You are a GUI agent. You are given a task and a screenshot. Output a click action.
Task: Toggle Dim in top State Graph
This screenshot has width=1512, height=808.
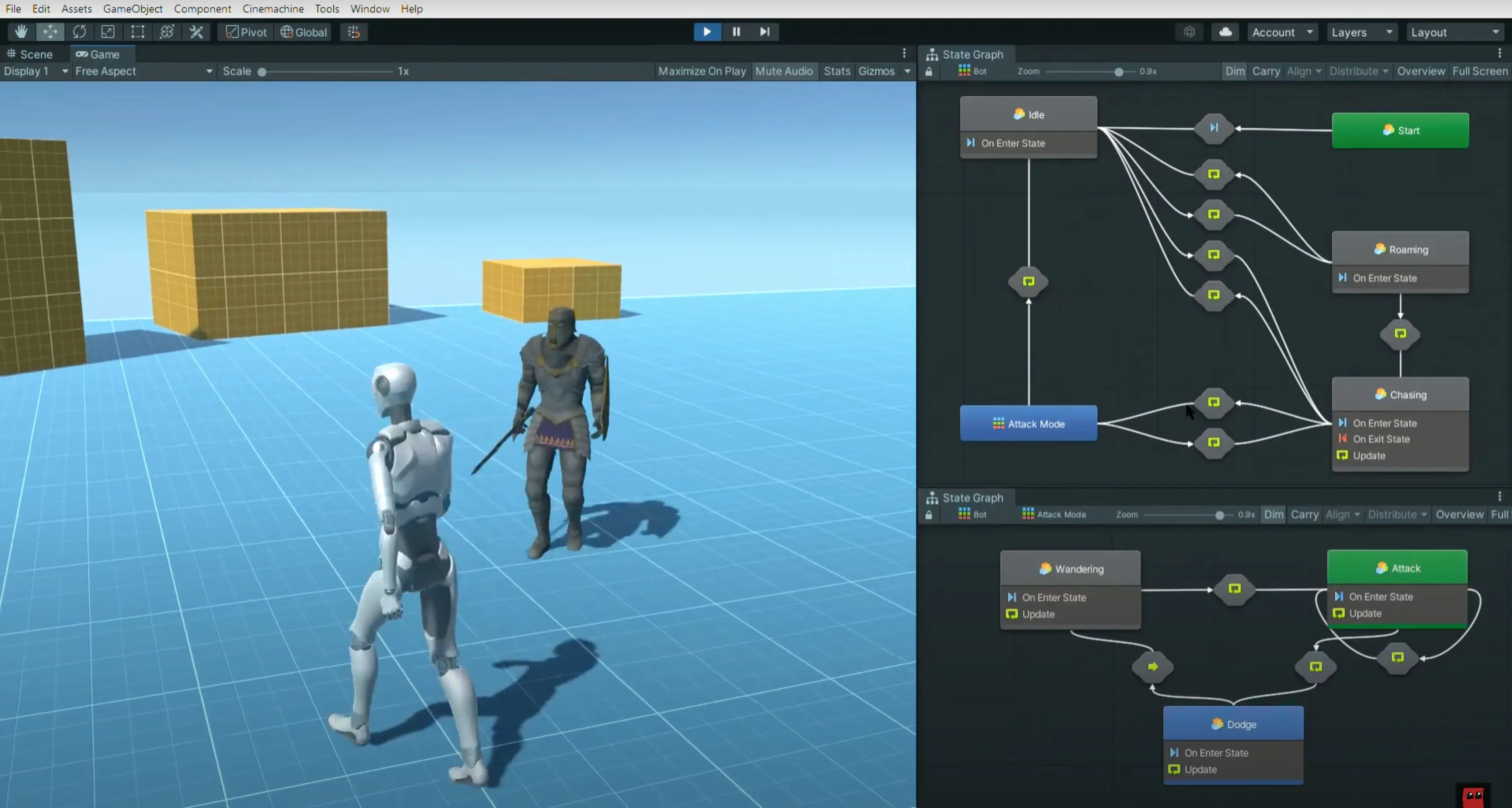(x=1234, y=71)
